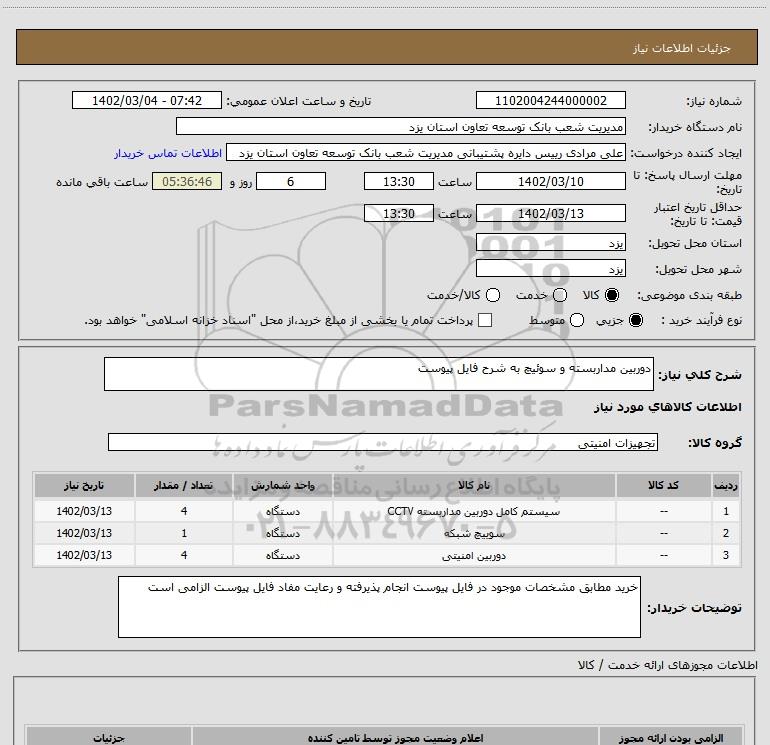Click the announcement date field 1402/03/04 - 07:42
Screen dimensions: 770x745
click(147, 101)
